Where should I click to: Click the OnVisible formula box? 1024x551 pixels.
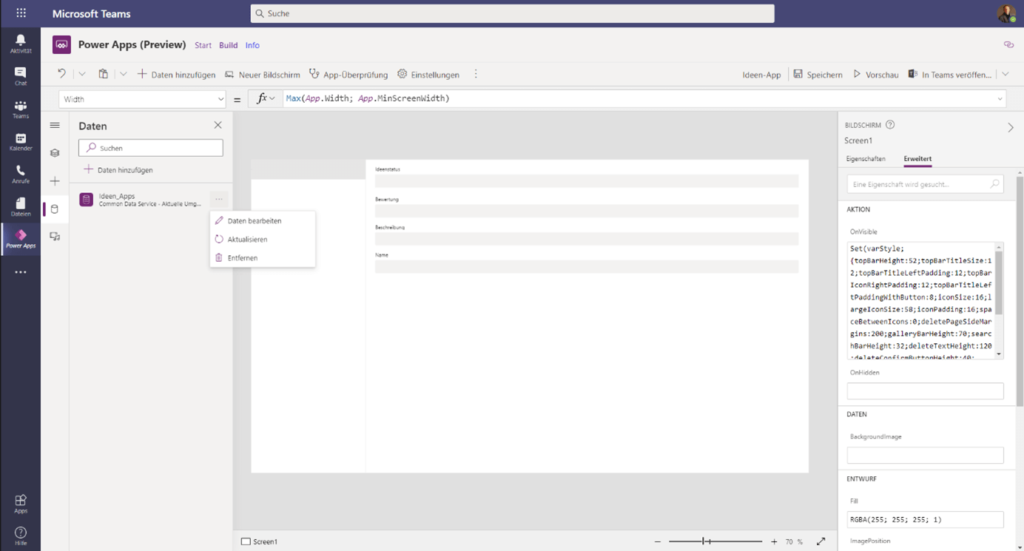(x=925, y=300)
